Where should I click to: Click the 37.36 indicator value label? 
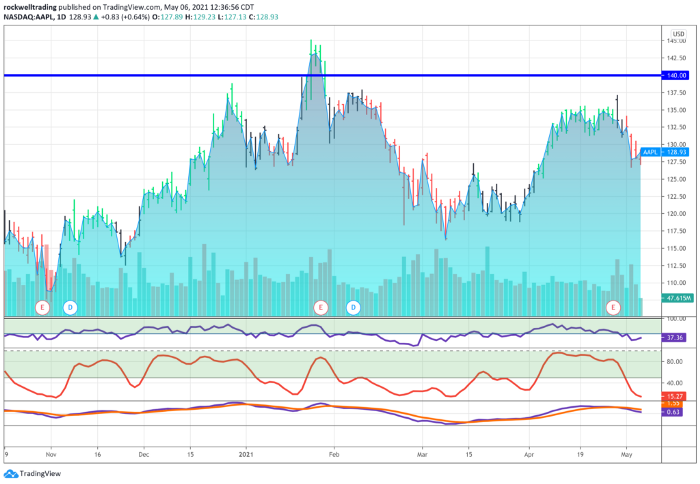(x=675, y=338)
